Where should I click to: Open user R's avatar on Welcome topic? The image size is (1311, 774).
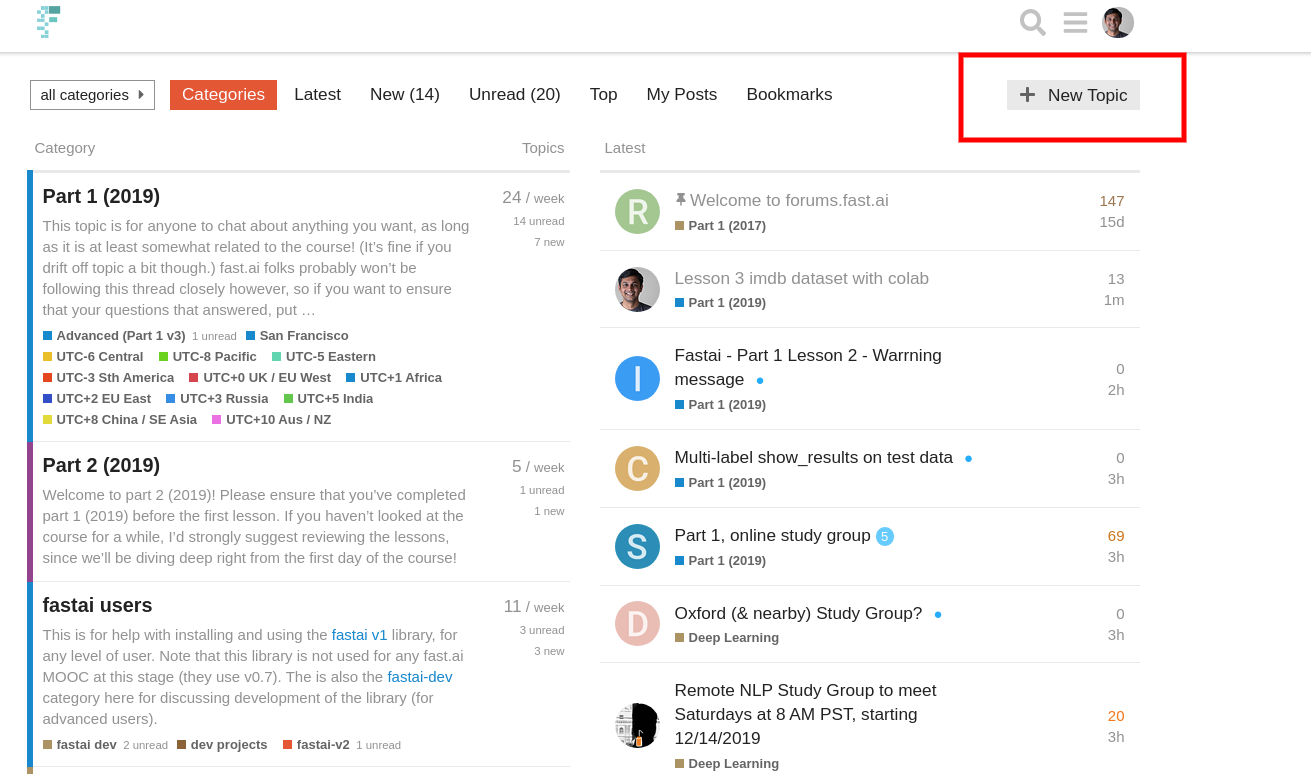637,211
